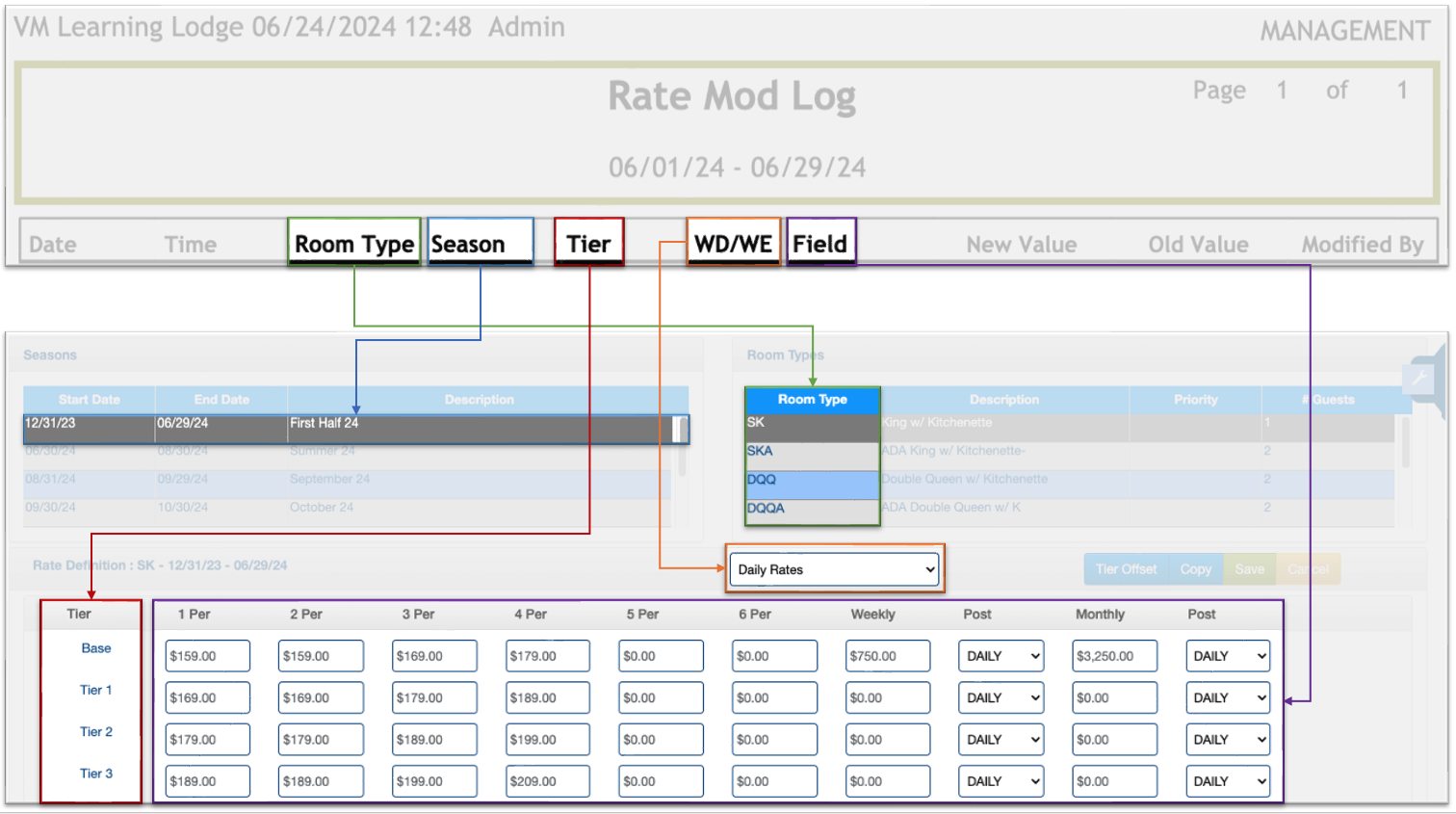Open the Daily Rates dropdown
Screen dimensions: 1456x814
(x=834, y=569)
